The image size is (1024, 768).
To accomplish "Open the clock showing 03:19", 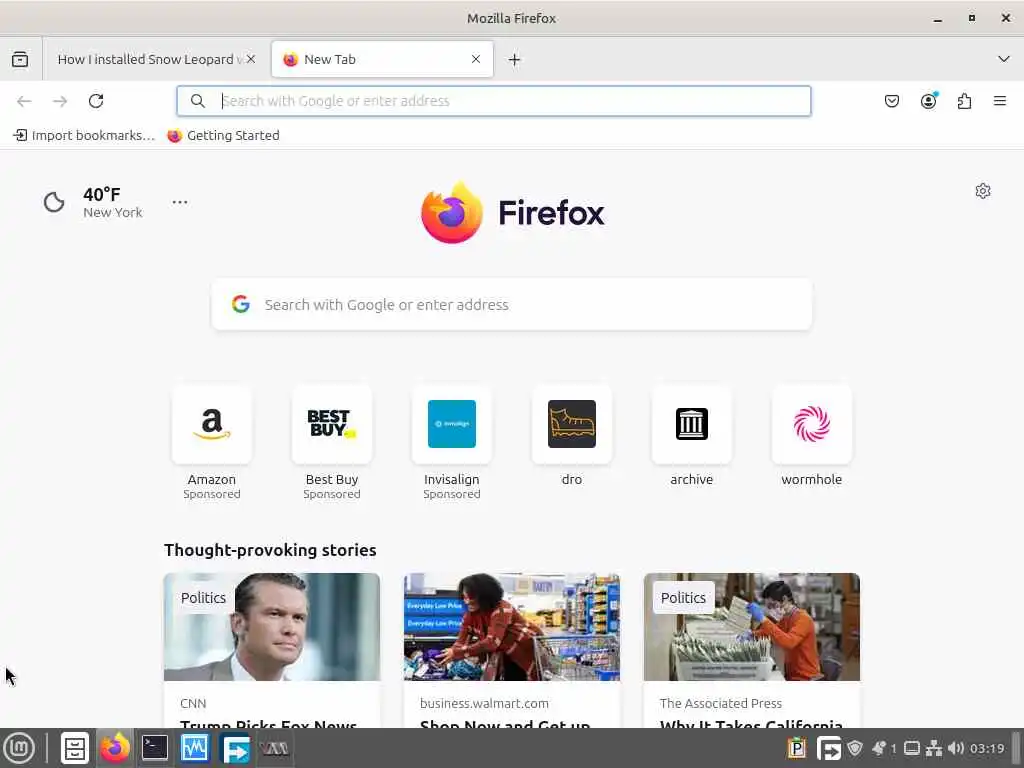I will [987, 748].
